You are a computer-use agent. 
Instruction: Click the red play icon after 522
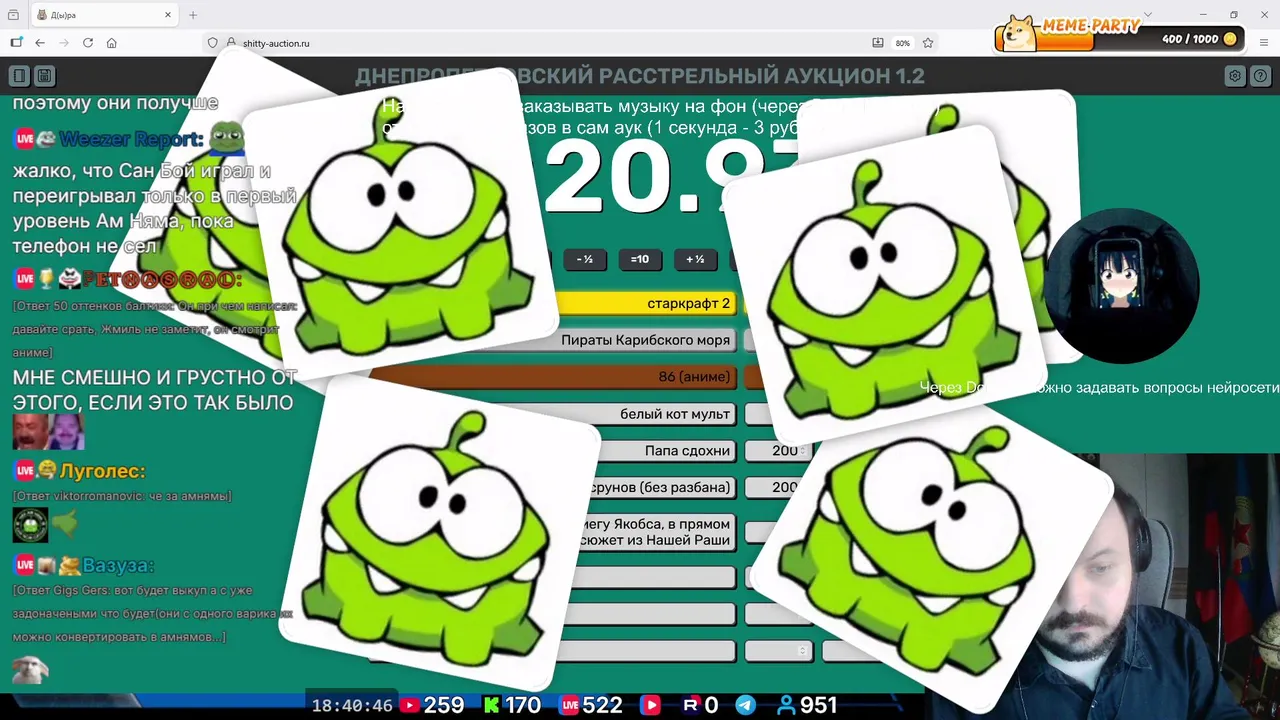(651, 705)
